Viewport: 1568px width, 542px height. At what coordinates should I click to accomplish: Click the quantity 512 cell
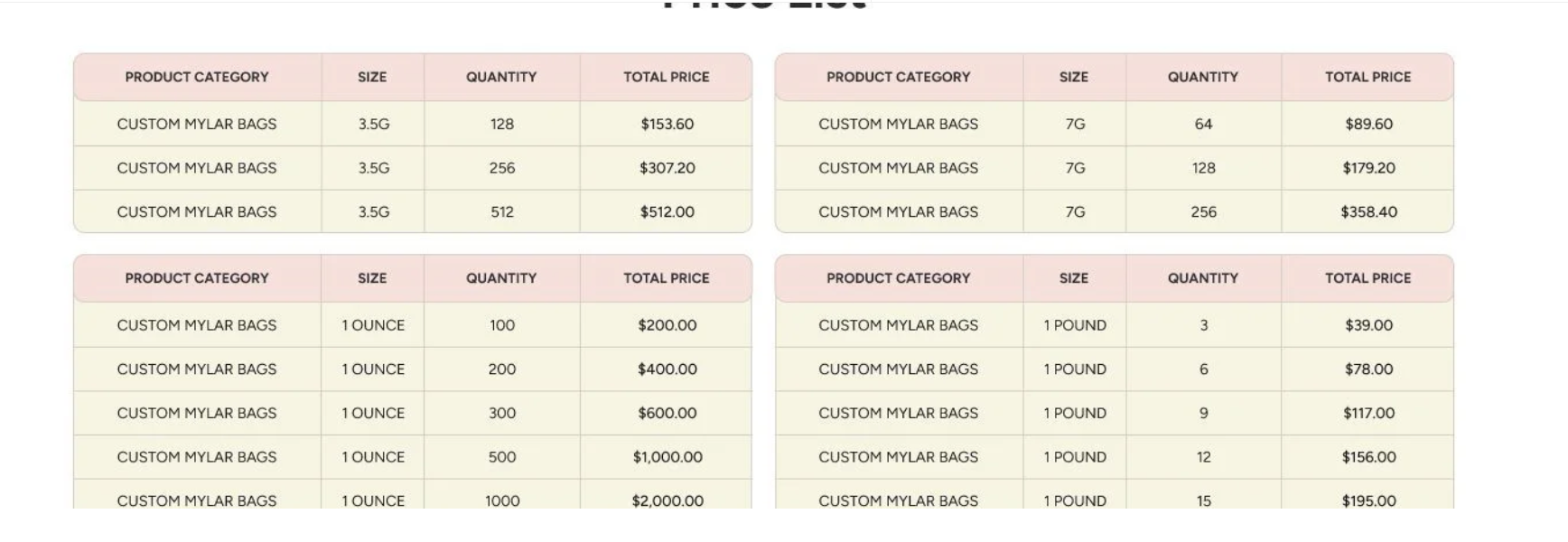pos(502,212)
